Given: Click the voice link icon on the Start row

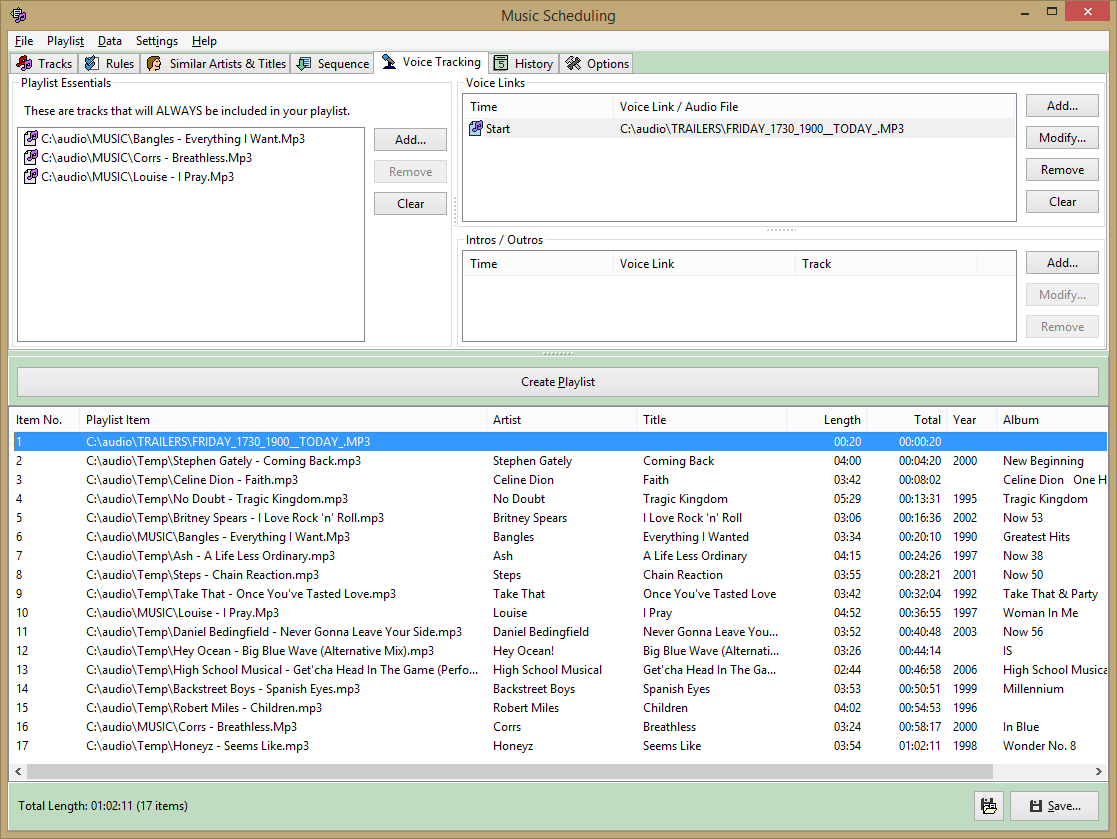Looking at the screenshot, I should (x=477, y=128).
